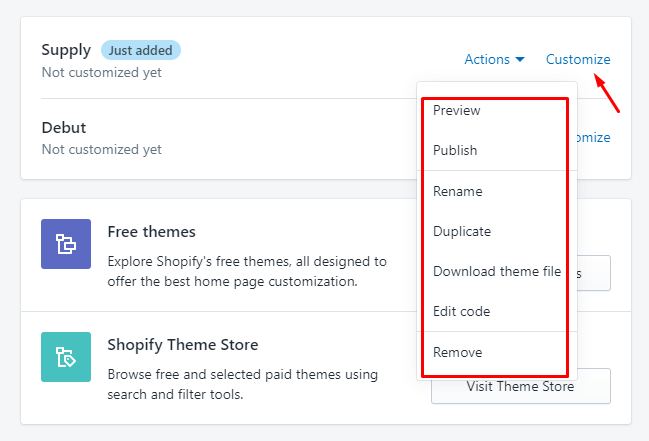649x441 pixels.
Task: Open Edit code from the Actions menu
Action: (461, 311)
